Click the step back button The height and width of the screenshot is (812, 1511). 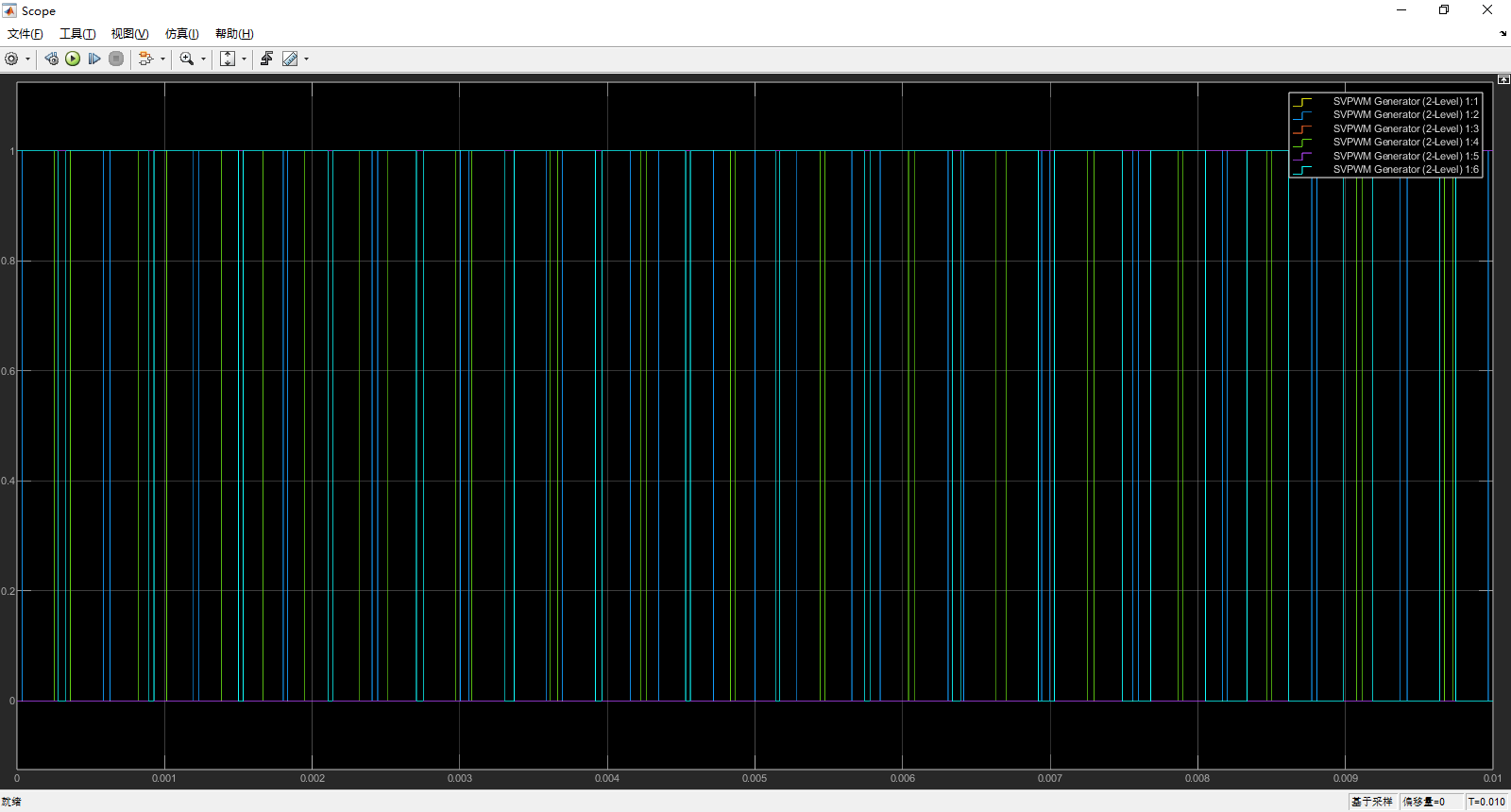click(51, 59)
